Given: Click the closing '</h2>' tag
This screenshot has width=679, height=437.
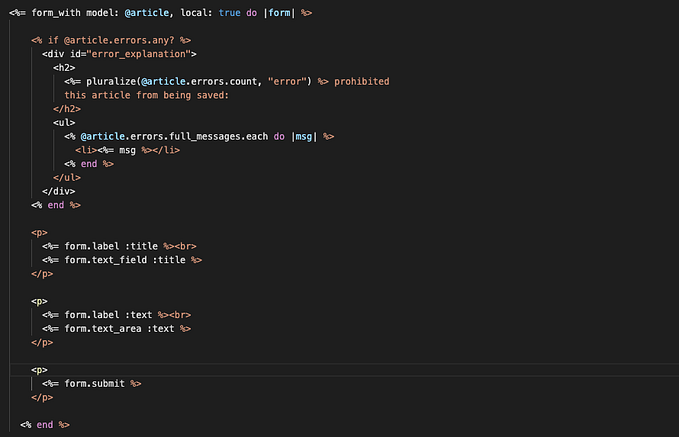Looking at the screenshot, I should coord(67,109).
